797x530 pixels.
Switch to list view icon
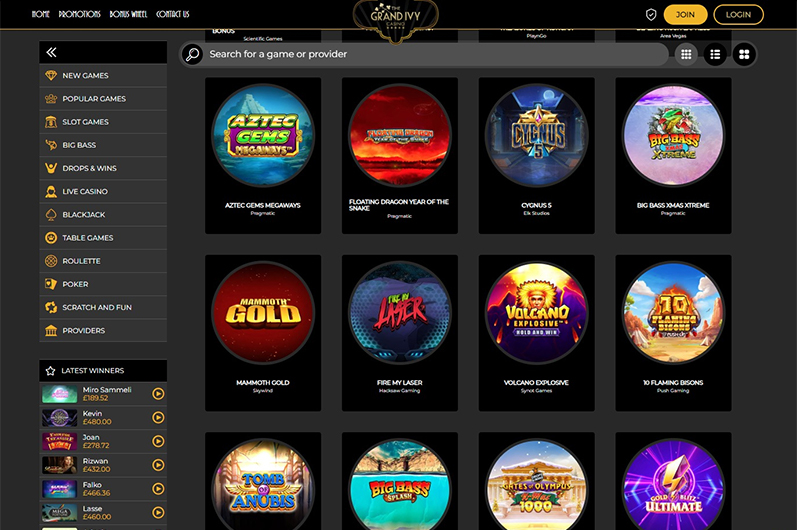[715, 54]
